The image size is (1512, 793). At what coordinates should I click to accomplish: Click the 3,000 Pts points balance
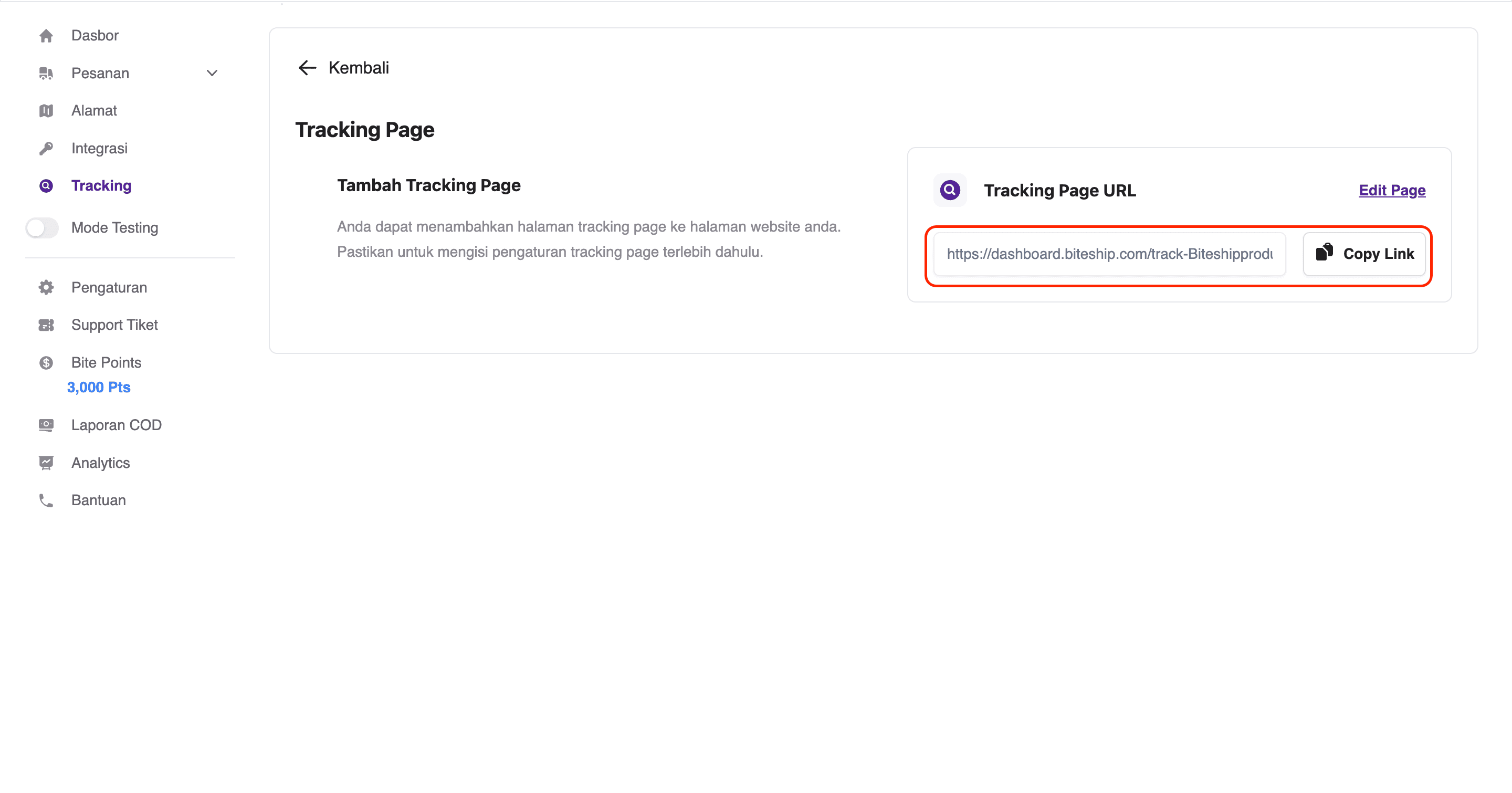click(x=99, y=388)
